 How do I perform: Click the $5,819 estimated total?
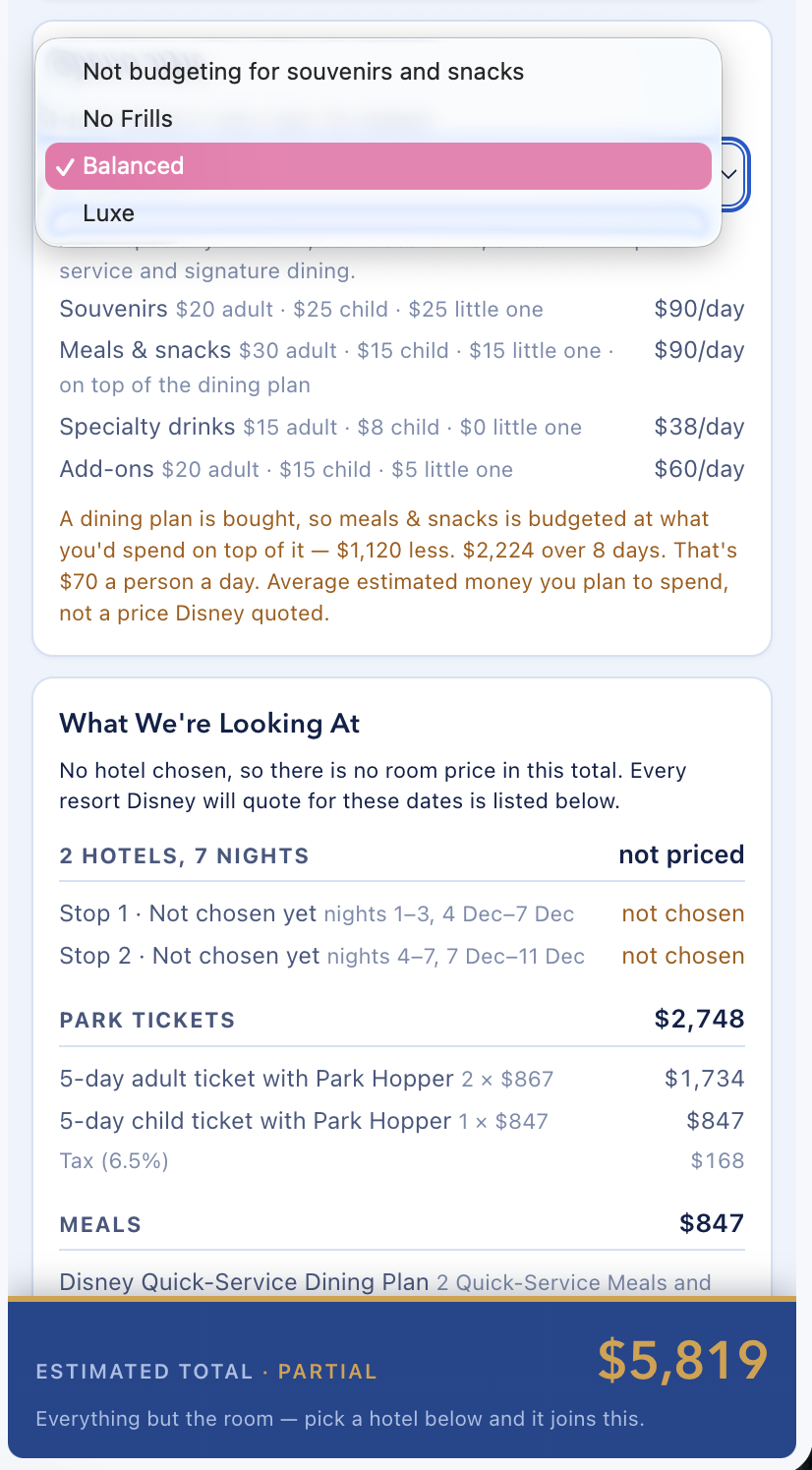point(682,1360)
